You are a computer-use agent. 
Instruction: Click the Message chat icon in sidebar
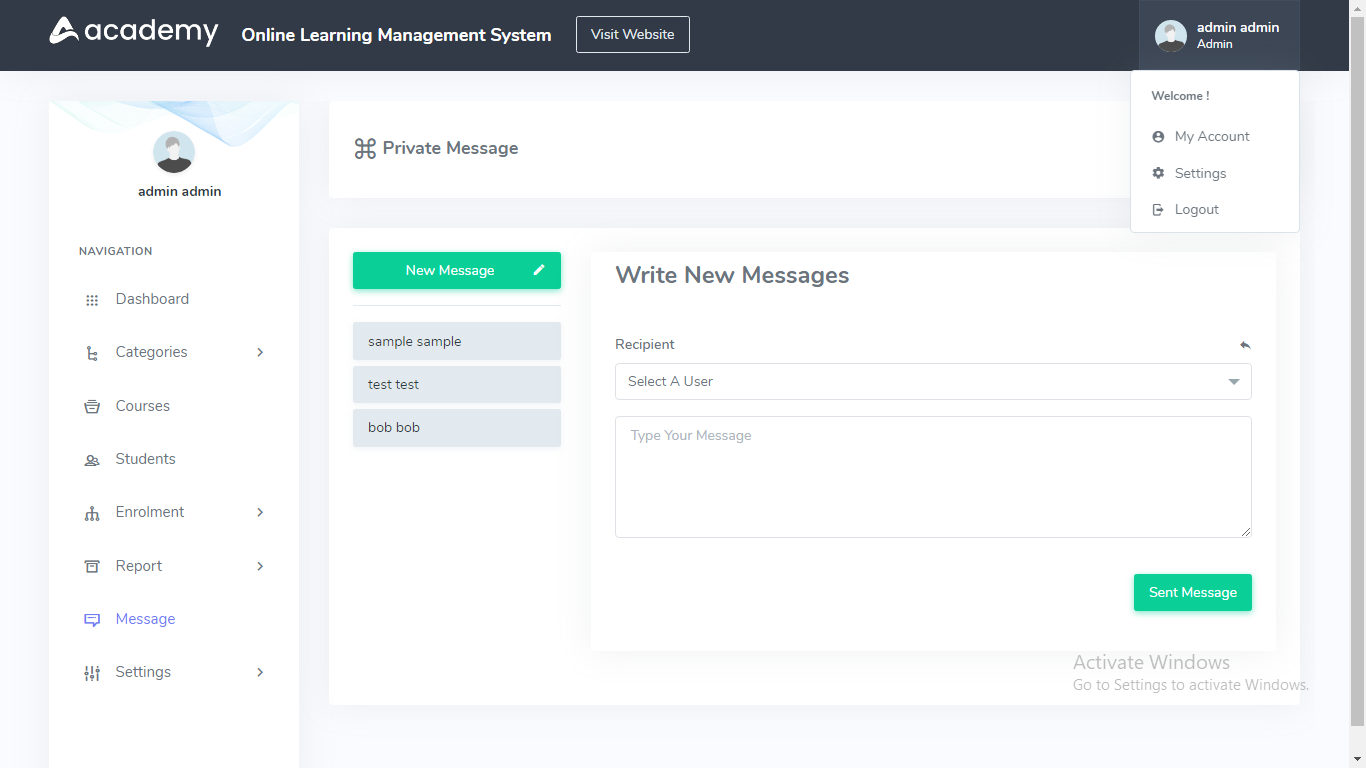pos(91,619)
